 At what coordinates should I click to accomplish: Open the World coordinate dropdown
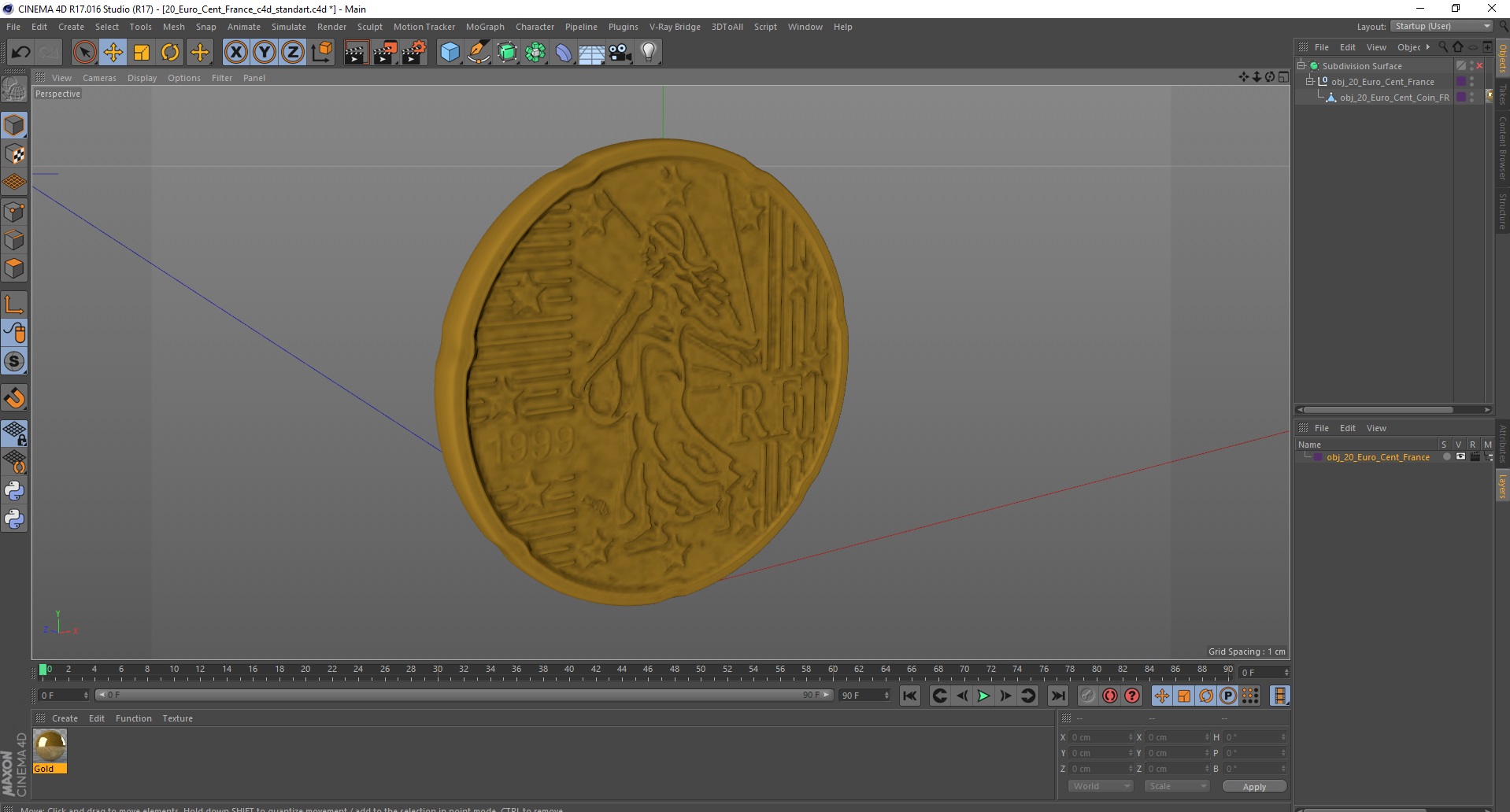[1101, 786]
